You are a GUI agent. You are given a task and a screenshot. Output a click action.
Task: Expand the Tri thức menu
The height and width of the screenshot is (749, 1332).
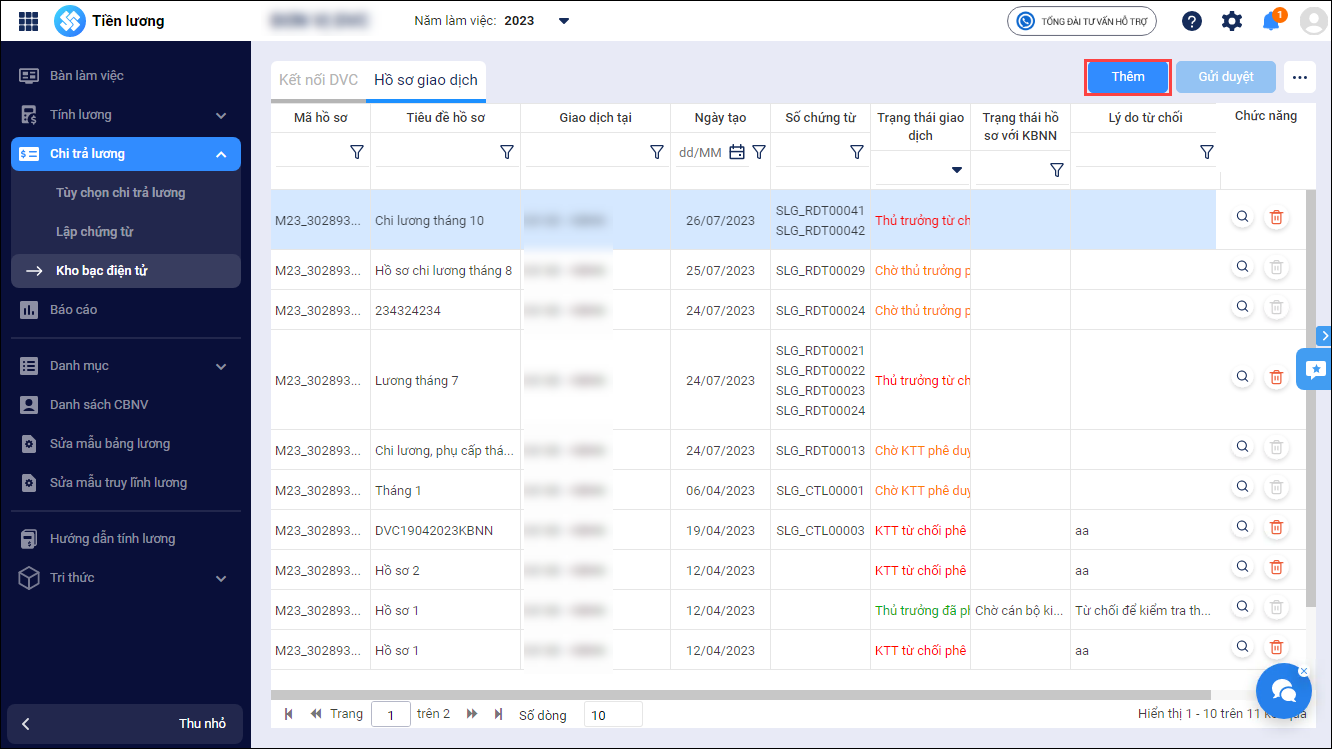pos(125,578)
